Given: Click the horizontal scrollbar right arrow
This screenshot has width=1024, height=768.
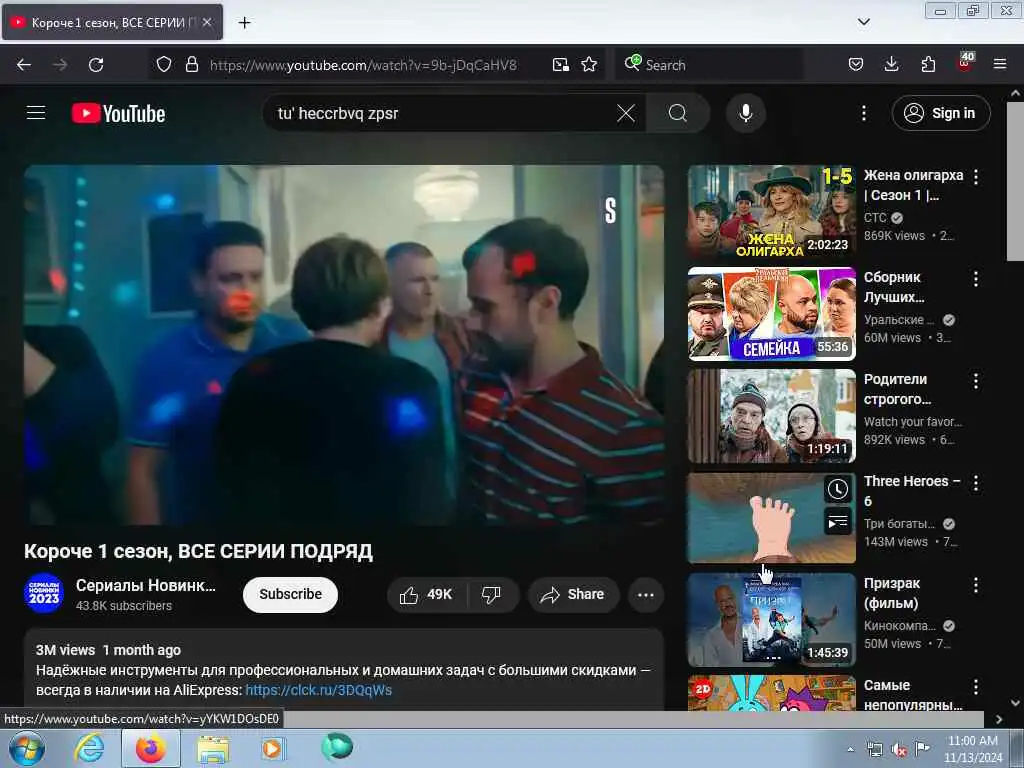Looking at the screenshot, I should (x=999, y=719).
